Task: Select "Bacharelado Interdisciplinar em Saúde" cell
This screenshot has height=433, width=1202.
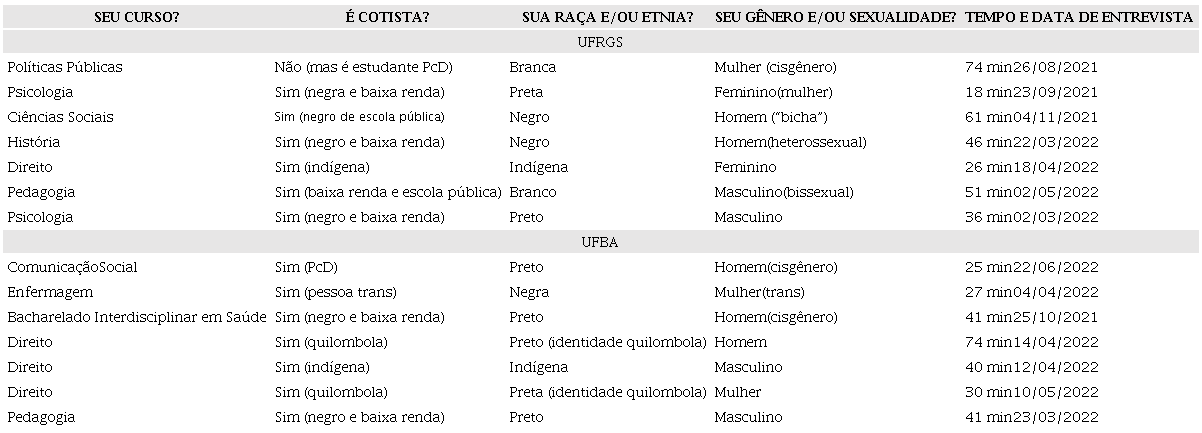Action: tap(137, 317)
